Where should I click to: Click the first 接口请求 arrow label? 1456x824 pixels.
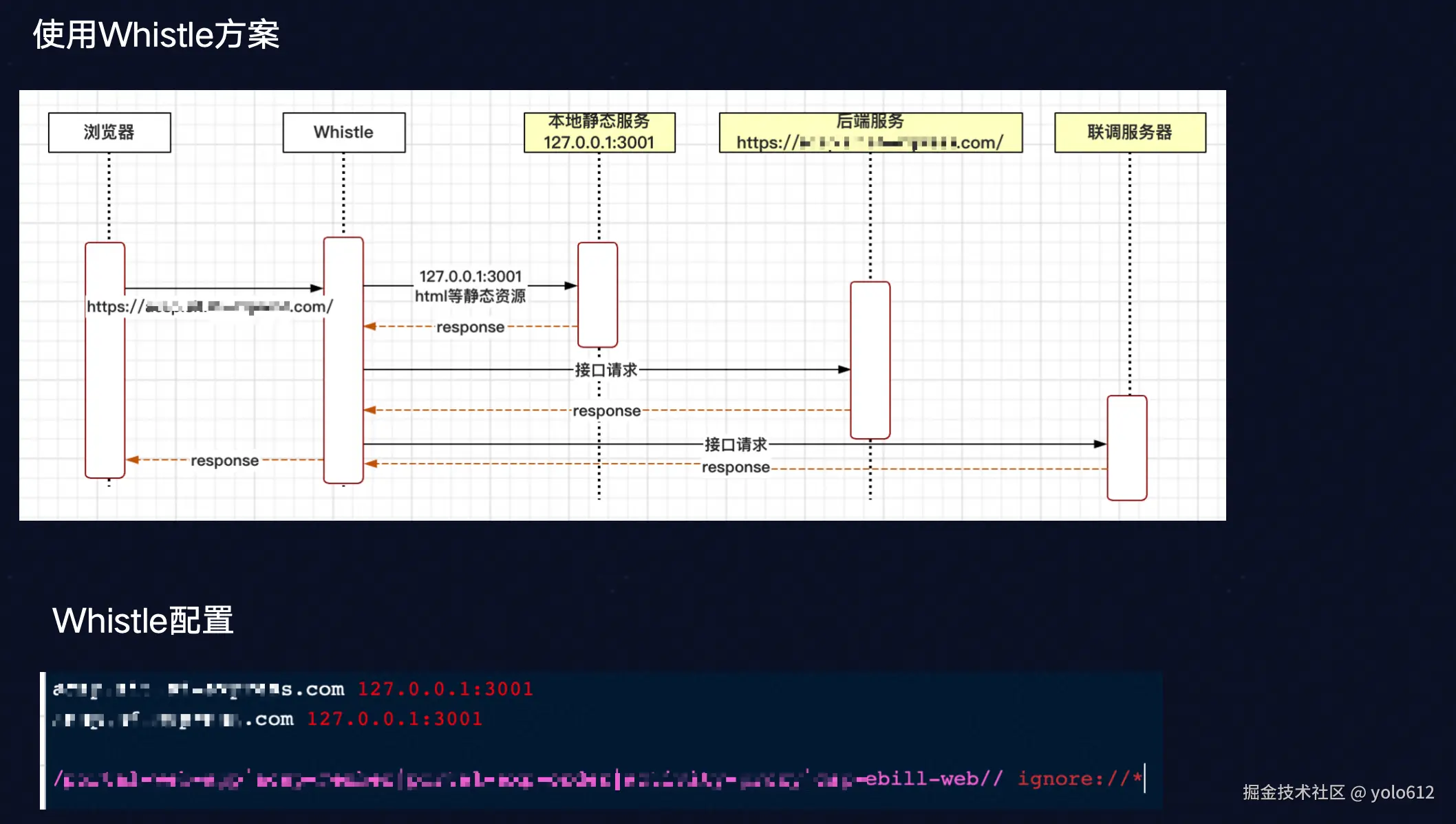[606, 370]
